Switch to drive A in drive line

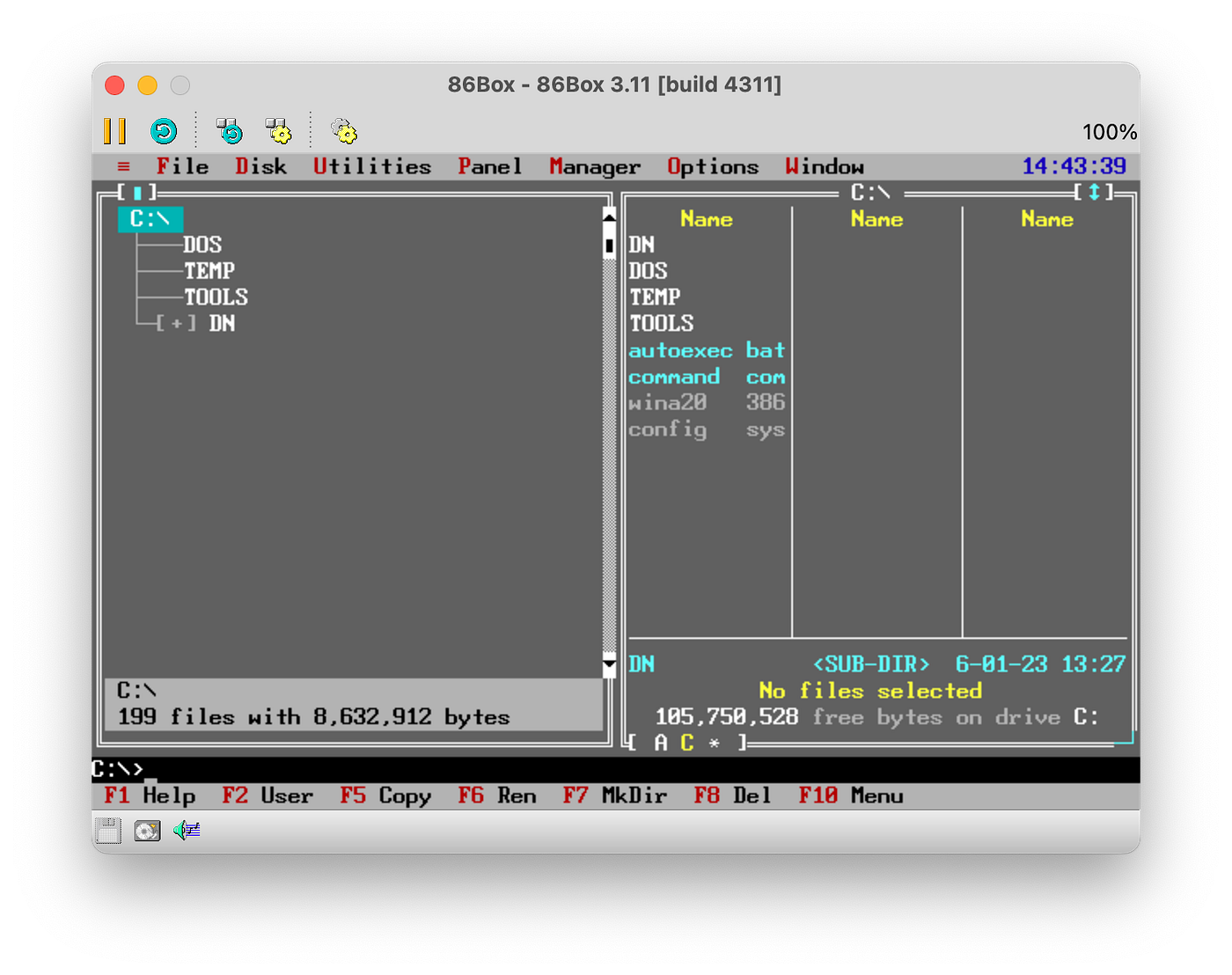point(661,743)
